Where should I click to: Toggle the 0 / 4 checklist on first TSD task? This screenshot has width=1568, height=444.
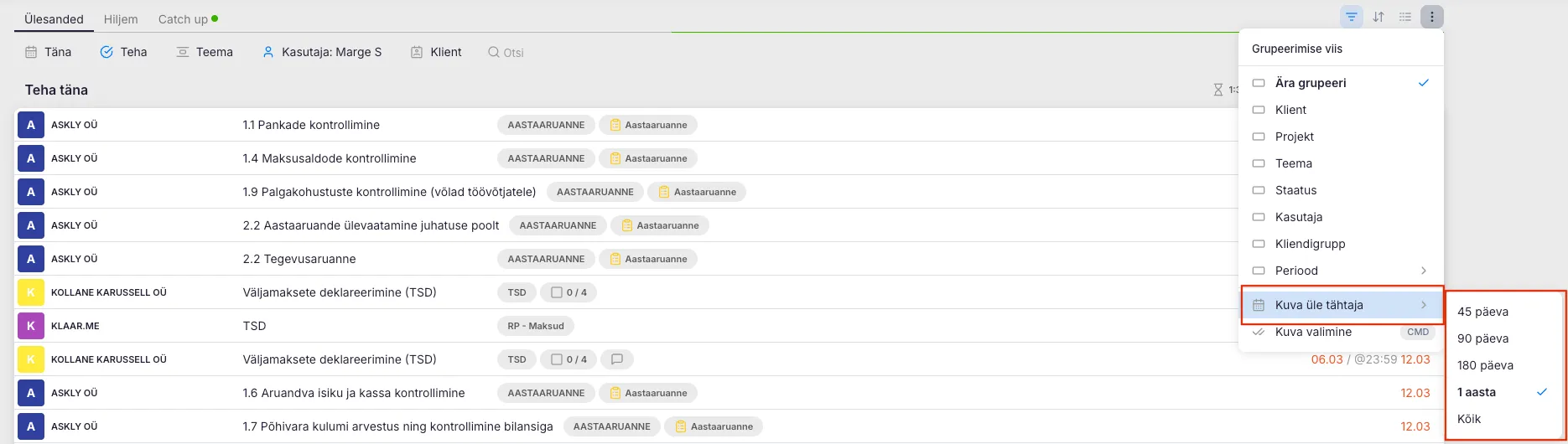tap(569, 292)
